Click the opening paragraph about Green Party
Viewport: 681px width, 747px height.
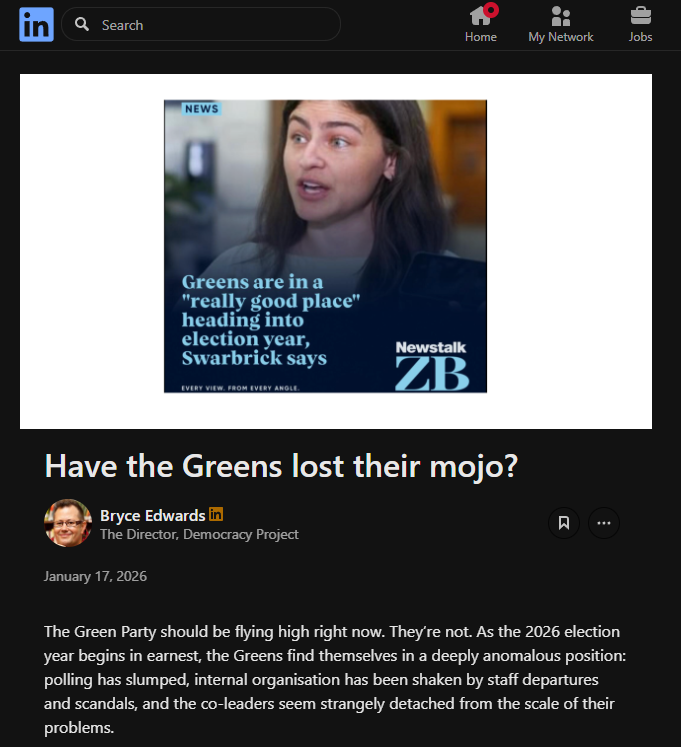(x=335, y=679)
